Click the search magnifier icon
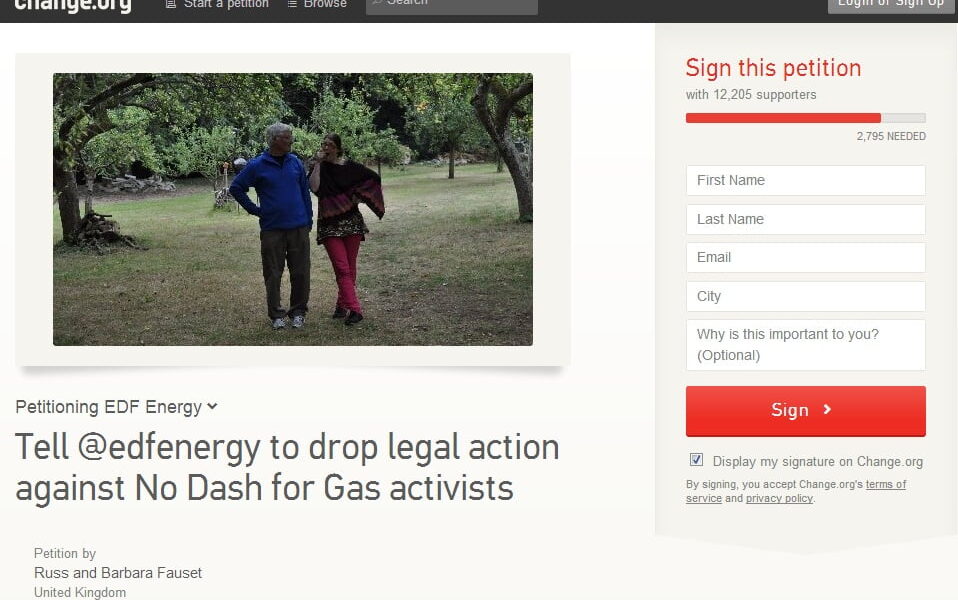958x600 pixels. [x=377, y=2]
